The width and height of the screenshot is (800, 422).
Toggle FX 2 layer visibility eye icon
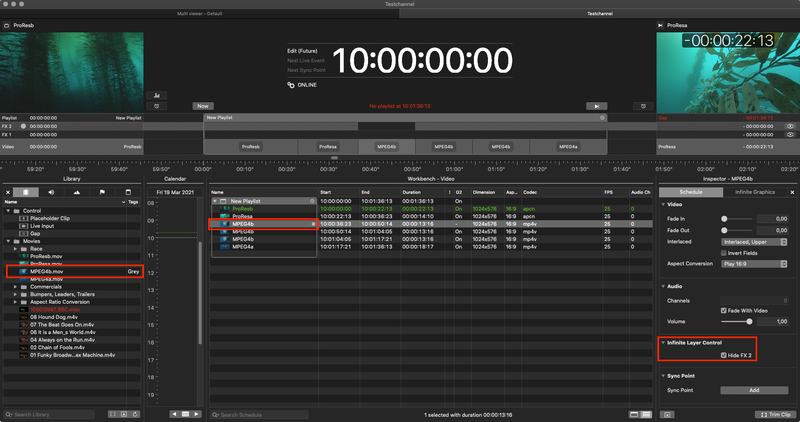[790, 126]
